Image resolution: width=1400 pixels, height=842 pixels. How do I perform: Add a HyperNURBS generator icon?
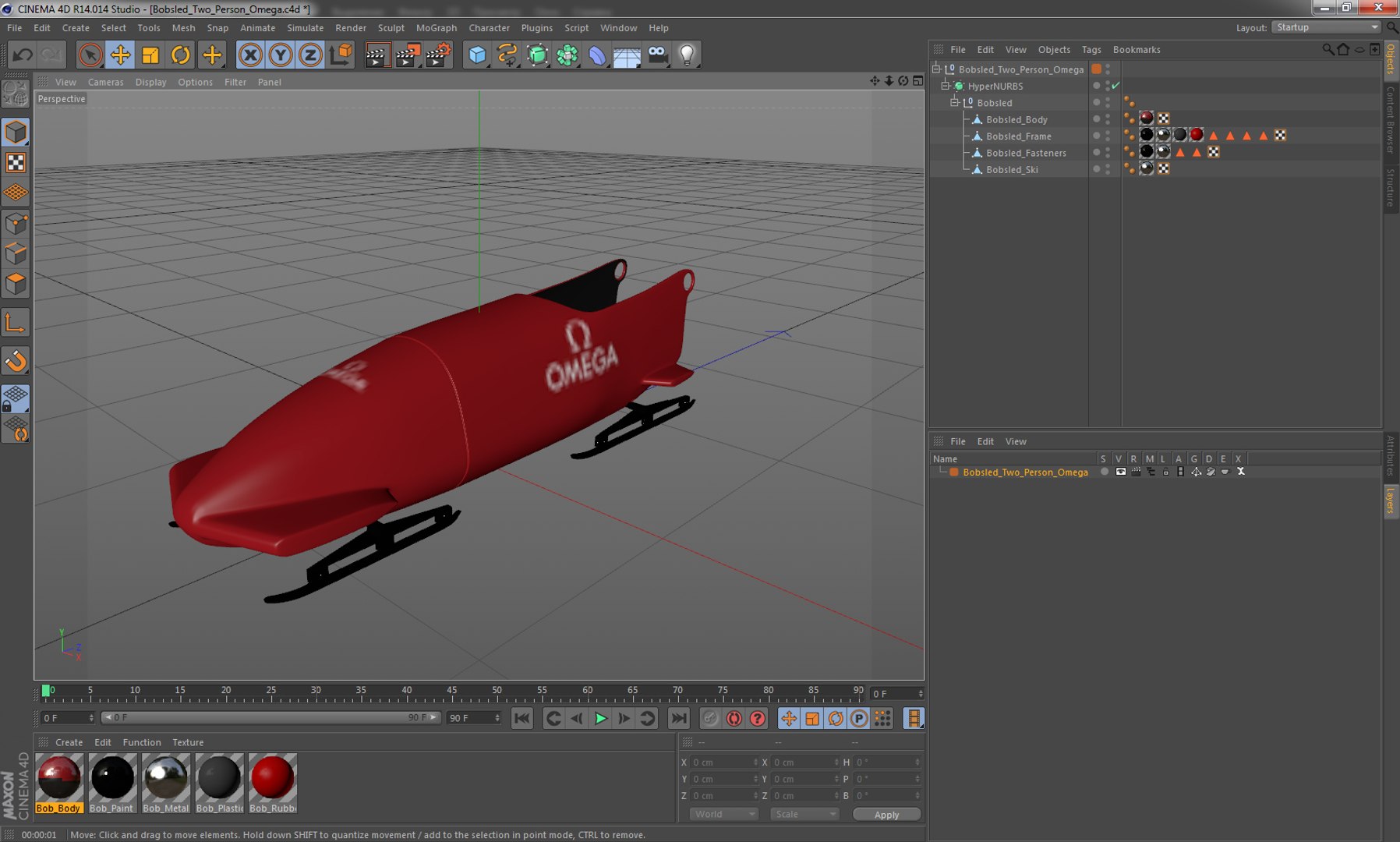tap(537, 55)
